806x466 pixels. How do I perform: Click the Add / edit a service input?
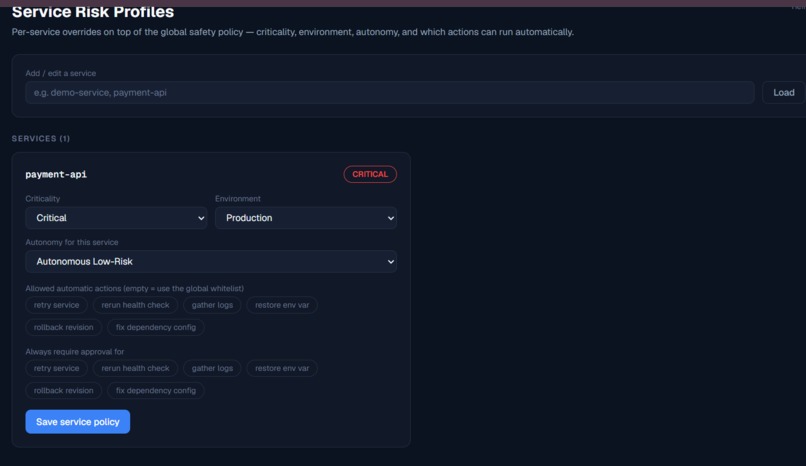(390, 92)
